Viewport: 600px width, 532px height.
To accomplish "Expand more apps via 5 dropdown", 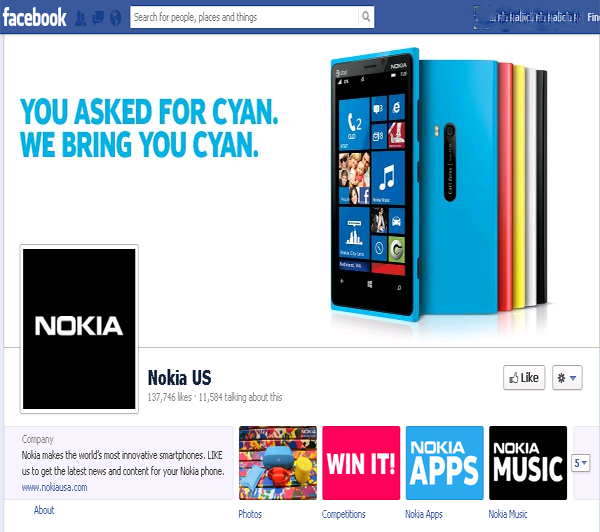I will click(580, 463).
